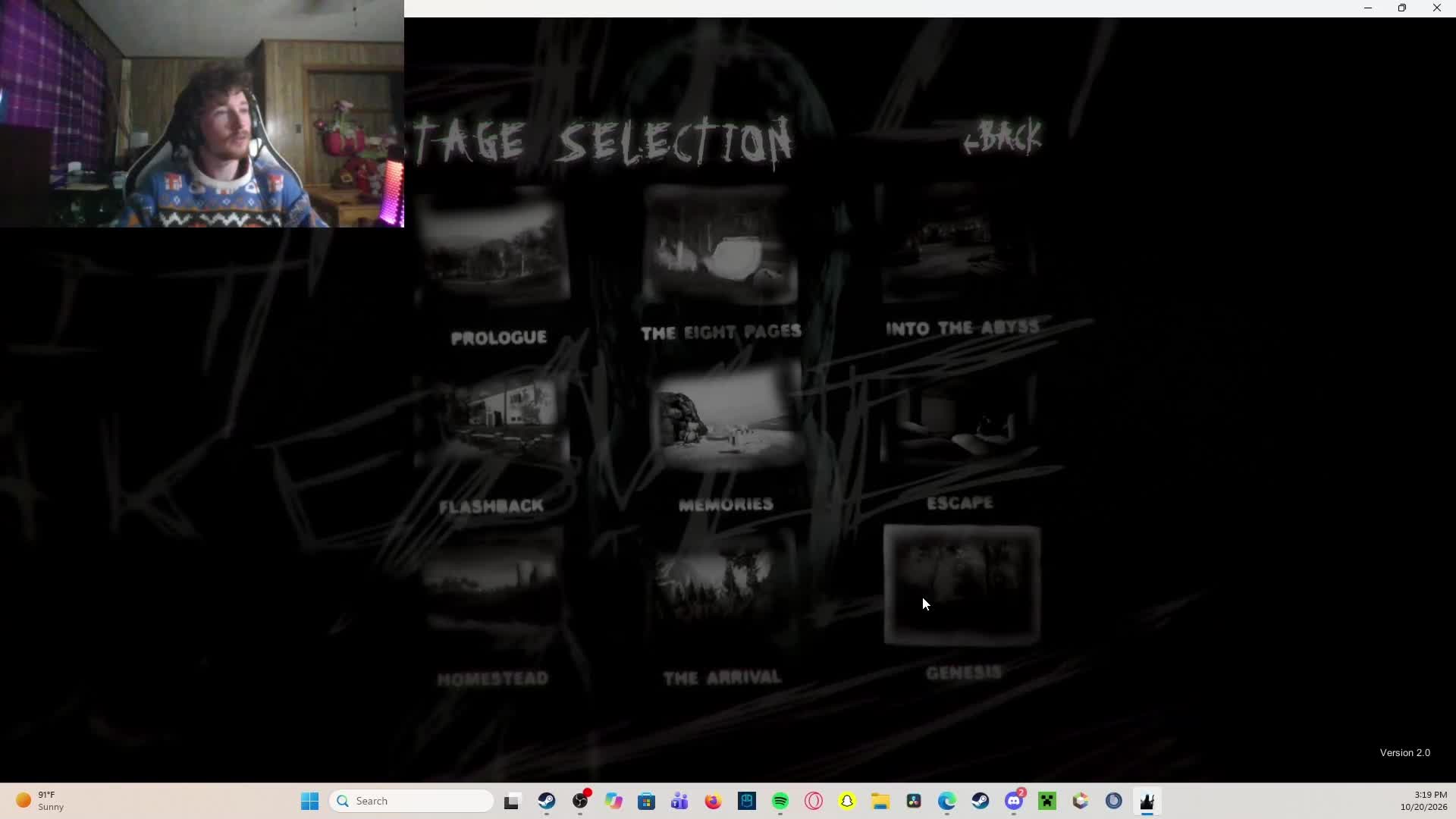Viewport: 1456px width, 819px height.
Task: Launch Opera GX from taskbar
Action: 814,802
